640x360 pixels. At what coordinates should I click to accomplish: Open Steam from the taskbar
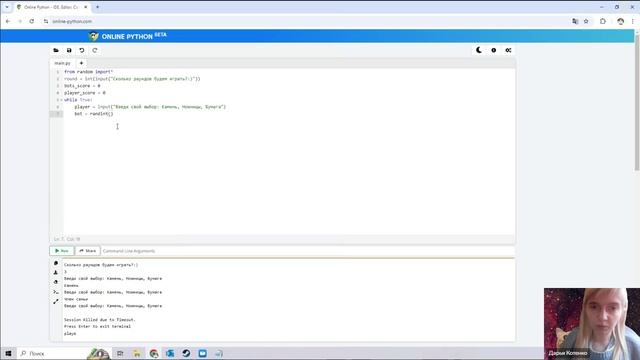186,353
